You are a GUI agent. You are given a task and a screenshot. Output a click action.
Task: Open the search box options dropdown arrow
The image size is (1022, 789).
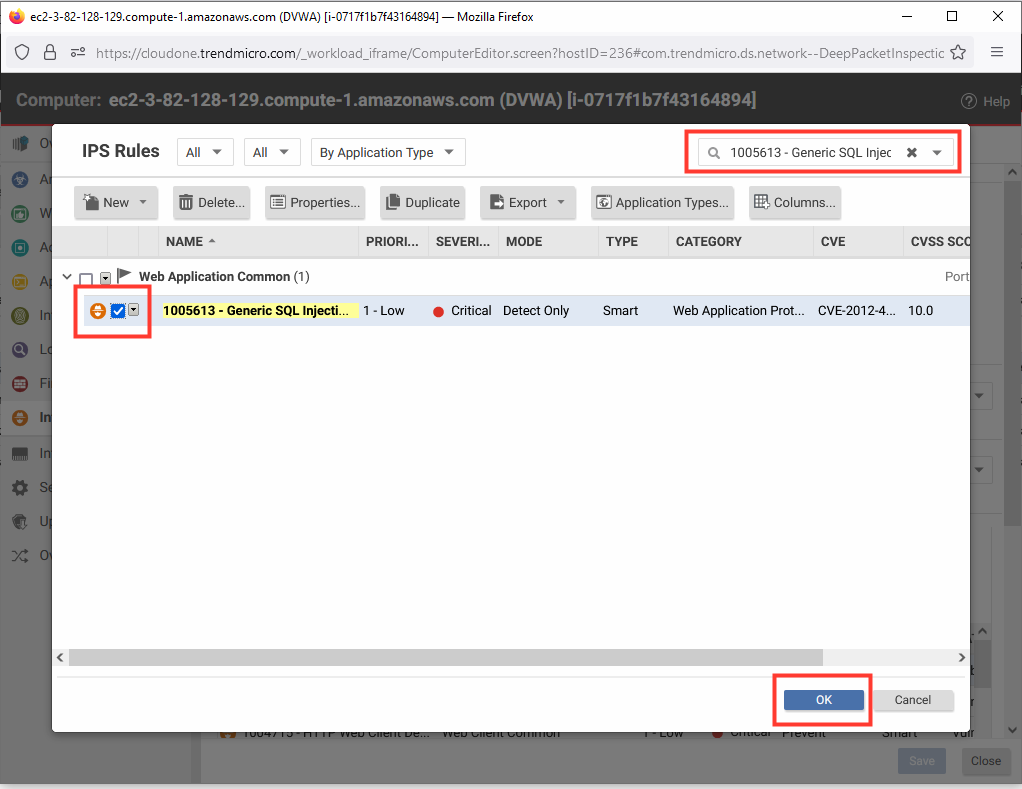point(937,152)
